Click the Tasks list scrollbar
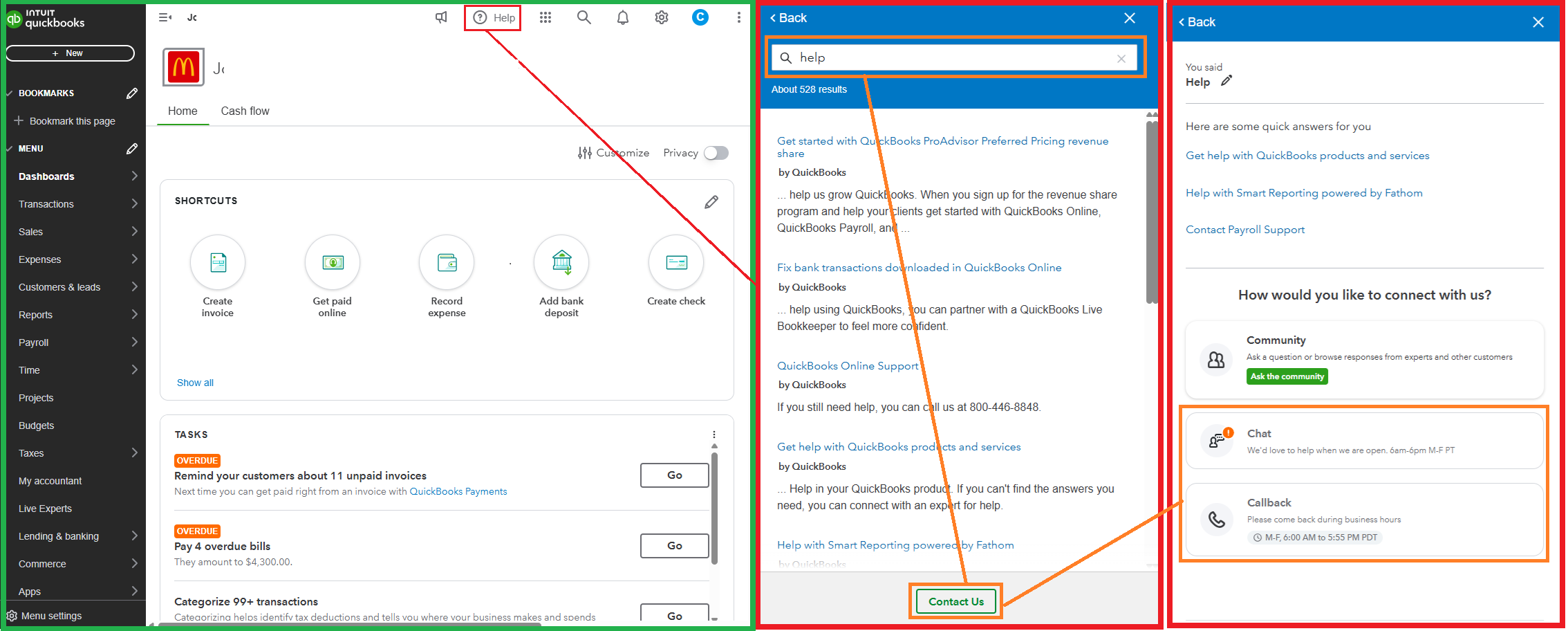The image size is (1568, 631). (714, 509)
